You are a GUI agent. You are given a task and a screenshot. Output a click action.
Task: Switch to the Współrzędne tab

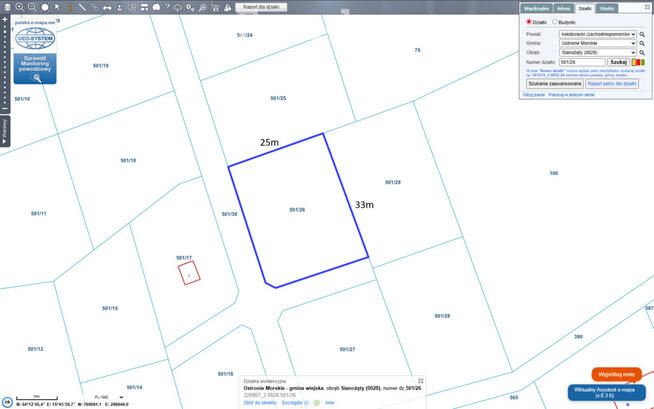coord(537,7)
